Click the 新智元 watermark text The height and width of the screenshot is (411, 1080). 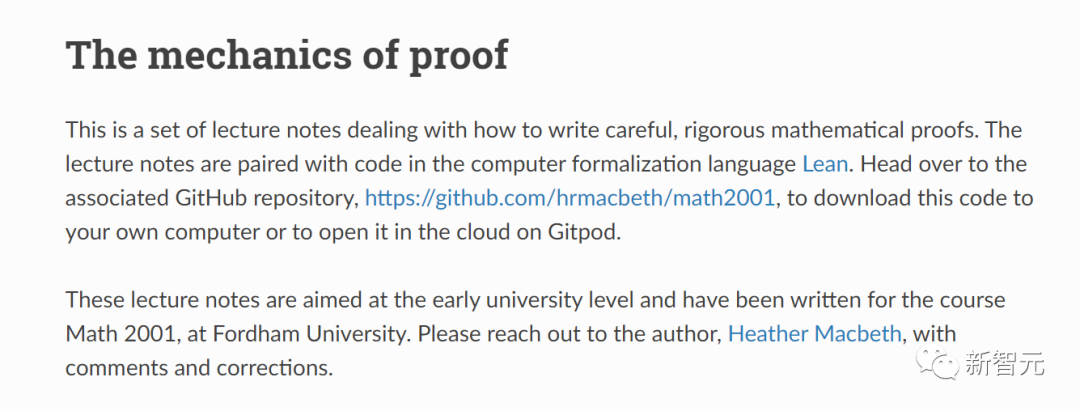click(x=1004, y=363)
